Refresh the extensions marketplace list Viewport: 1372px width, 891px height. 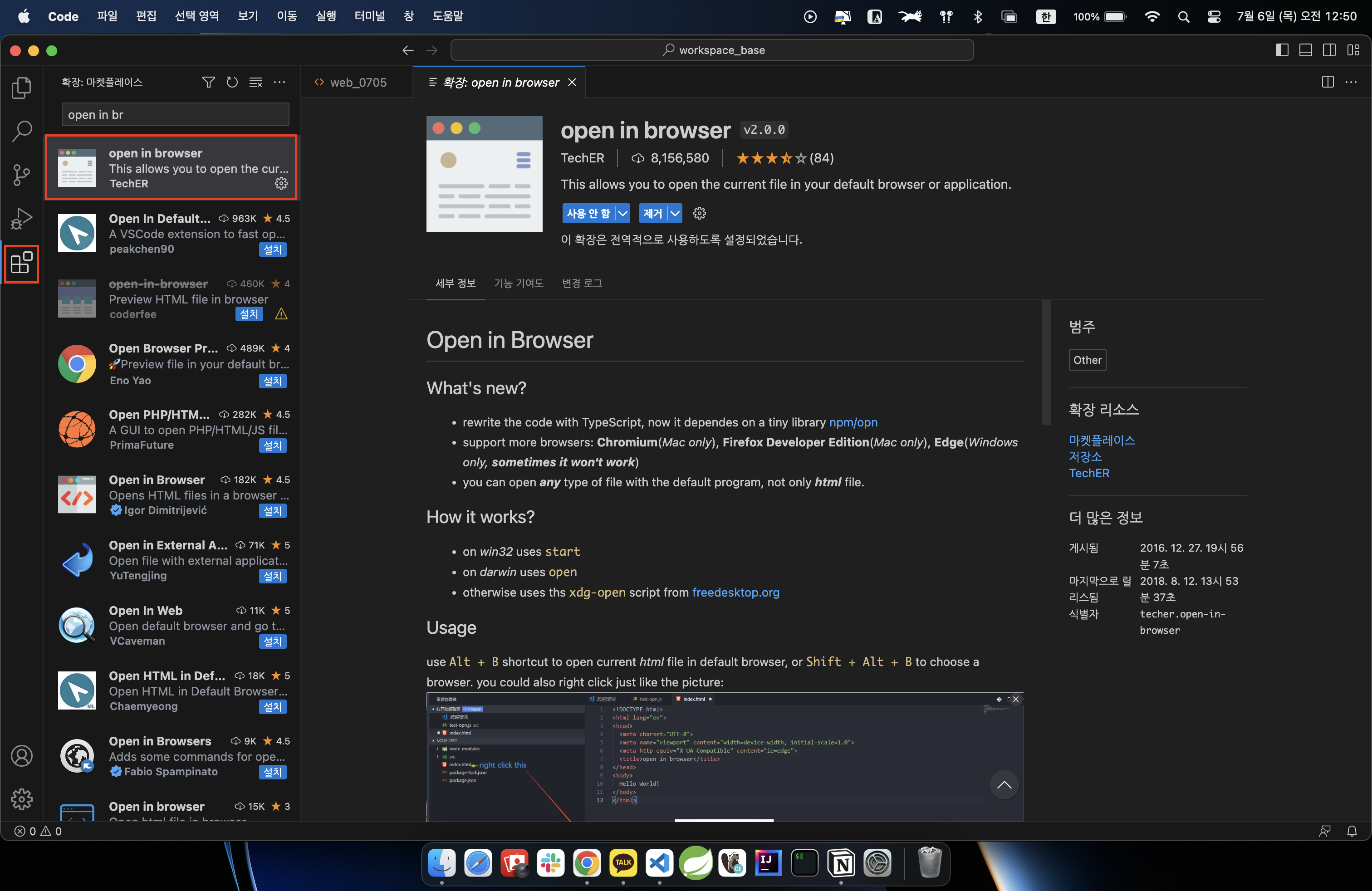232,83
